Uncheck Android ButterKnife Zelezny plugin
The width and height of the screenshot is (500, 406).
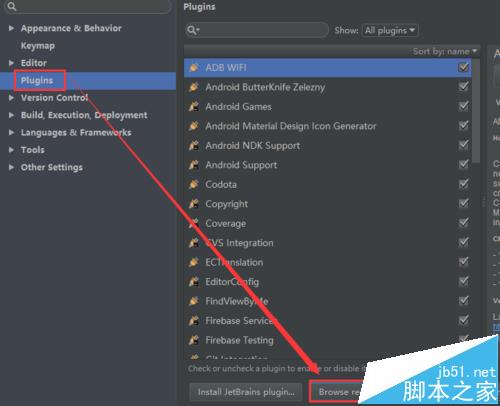point(464,87)
